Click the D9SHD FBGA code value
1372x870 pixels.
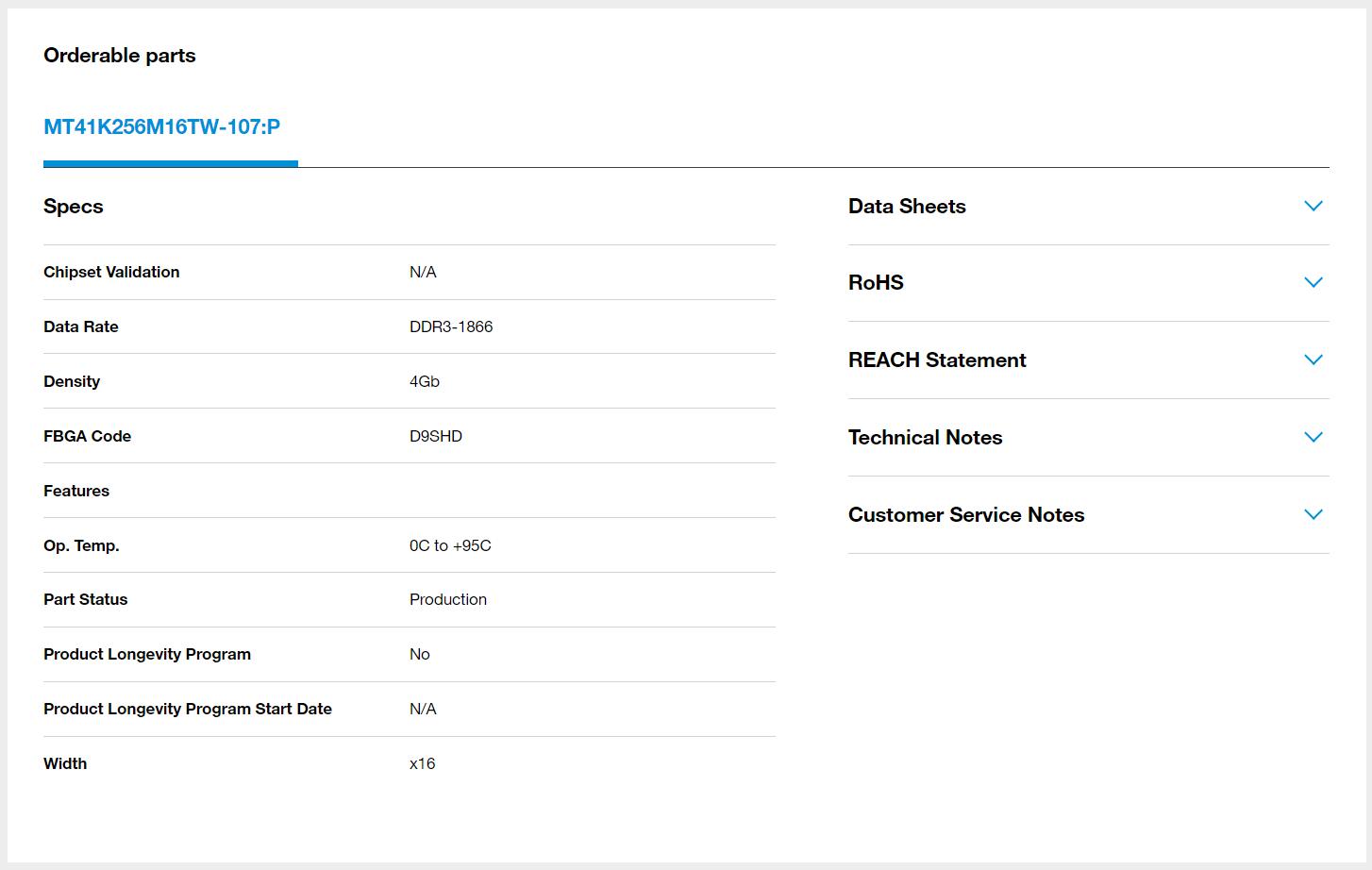[435, 437]
